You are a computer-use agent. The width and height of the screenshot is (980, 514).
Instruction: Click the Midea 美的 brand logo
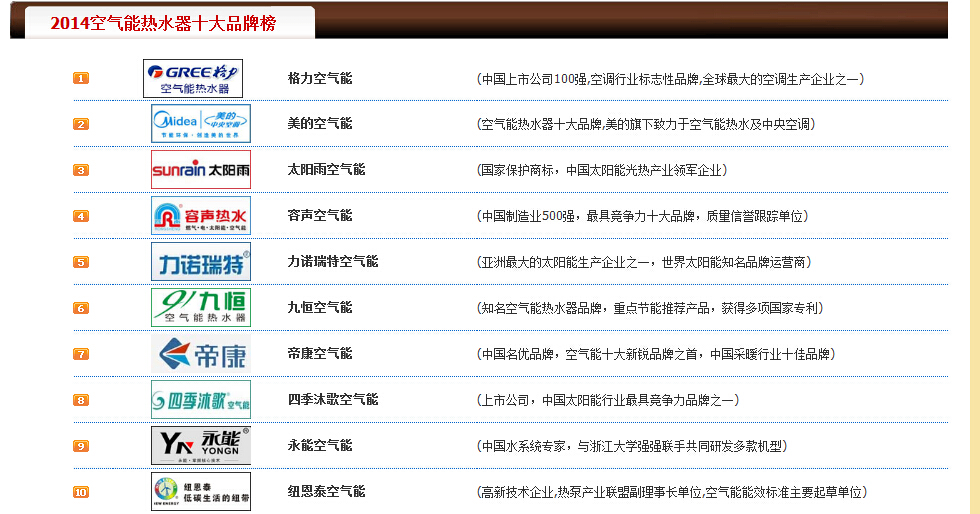click(201, 124)
